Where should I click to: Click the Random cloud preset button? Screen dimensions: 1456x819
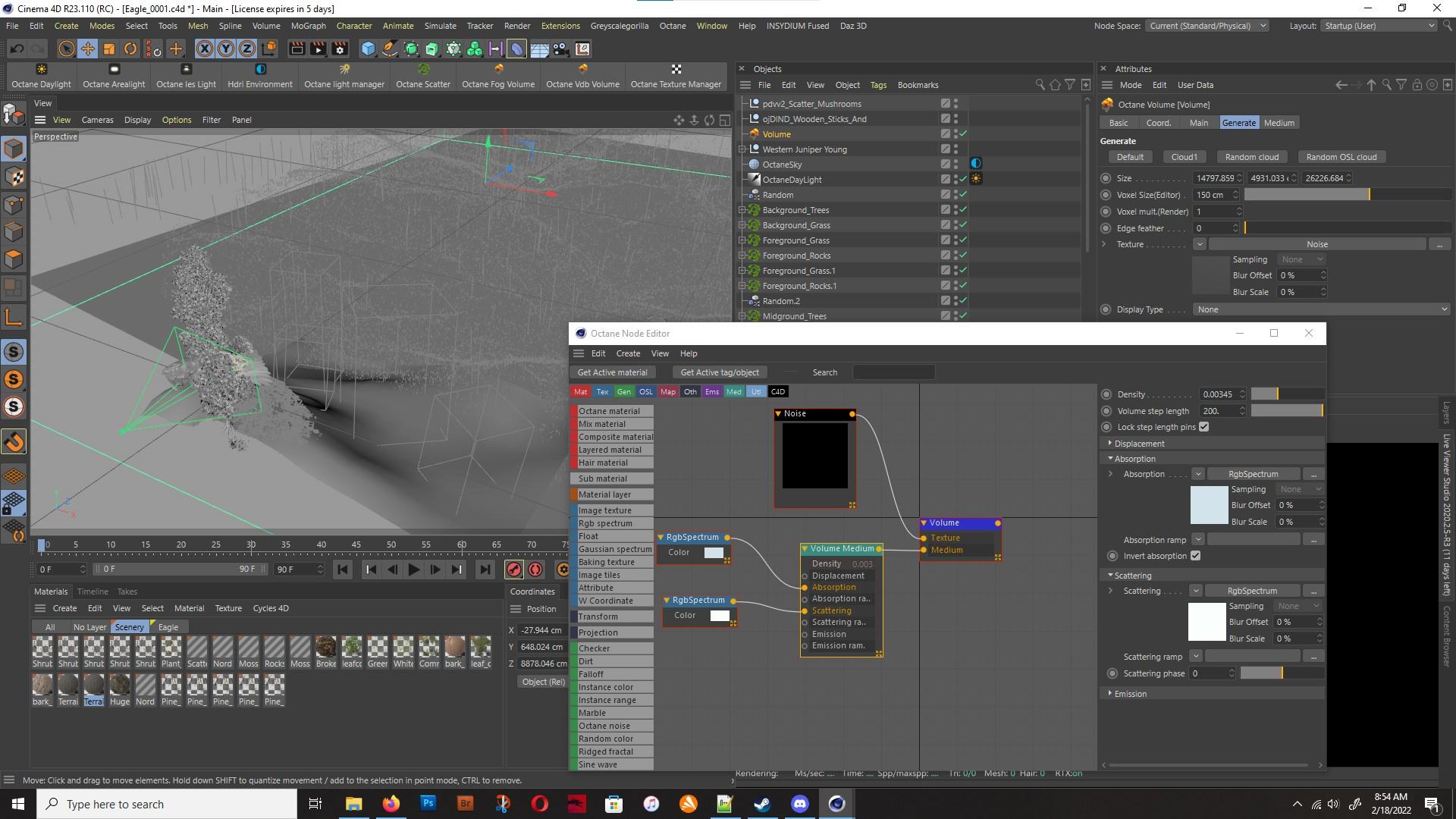(1251, 157)
